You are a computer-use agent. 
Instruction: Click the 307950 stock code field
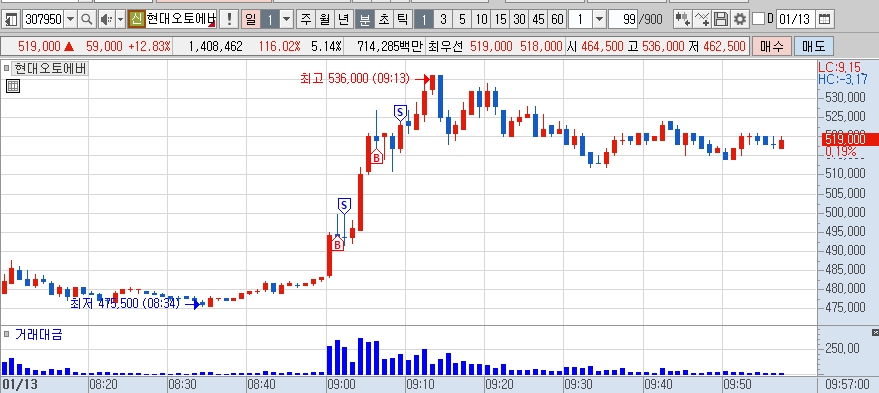[43, 20]
